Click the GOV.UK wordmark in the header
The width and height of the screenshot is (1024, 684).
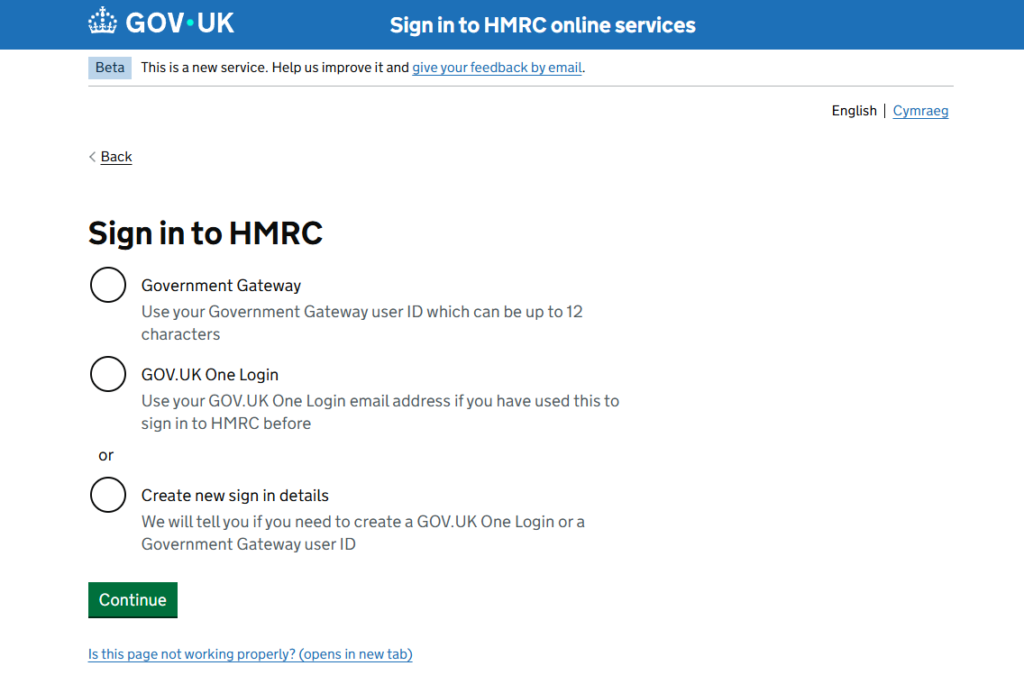(x=180, y=23)
